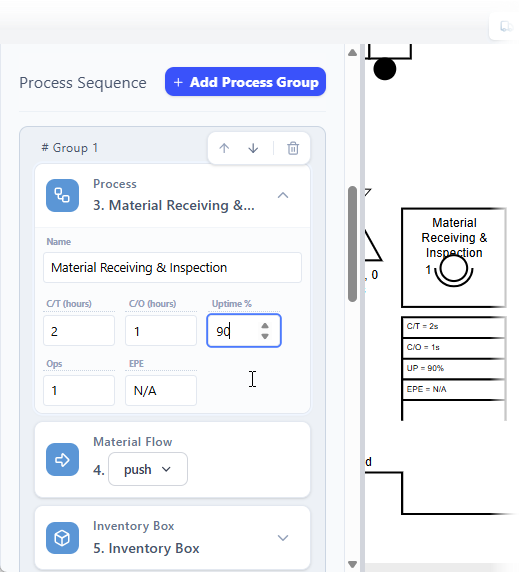Click the Process Sequence heading
520x572 pixels.
[x=83, y=83]
